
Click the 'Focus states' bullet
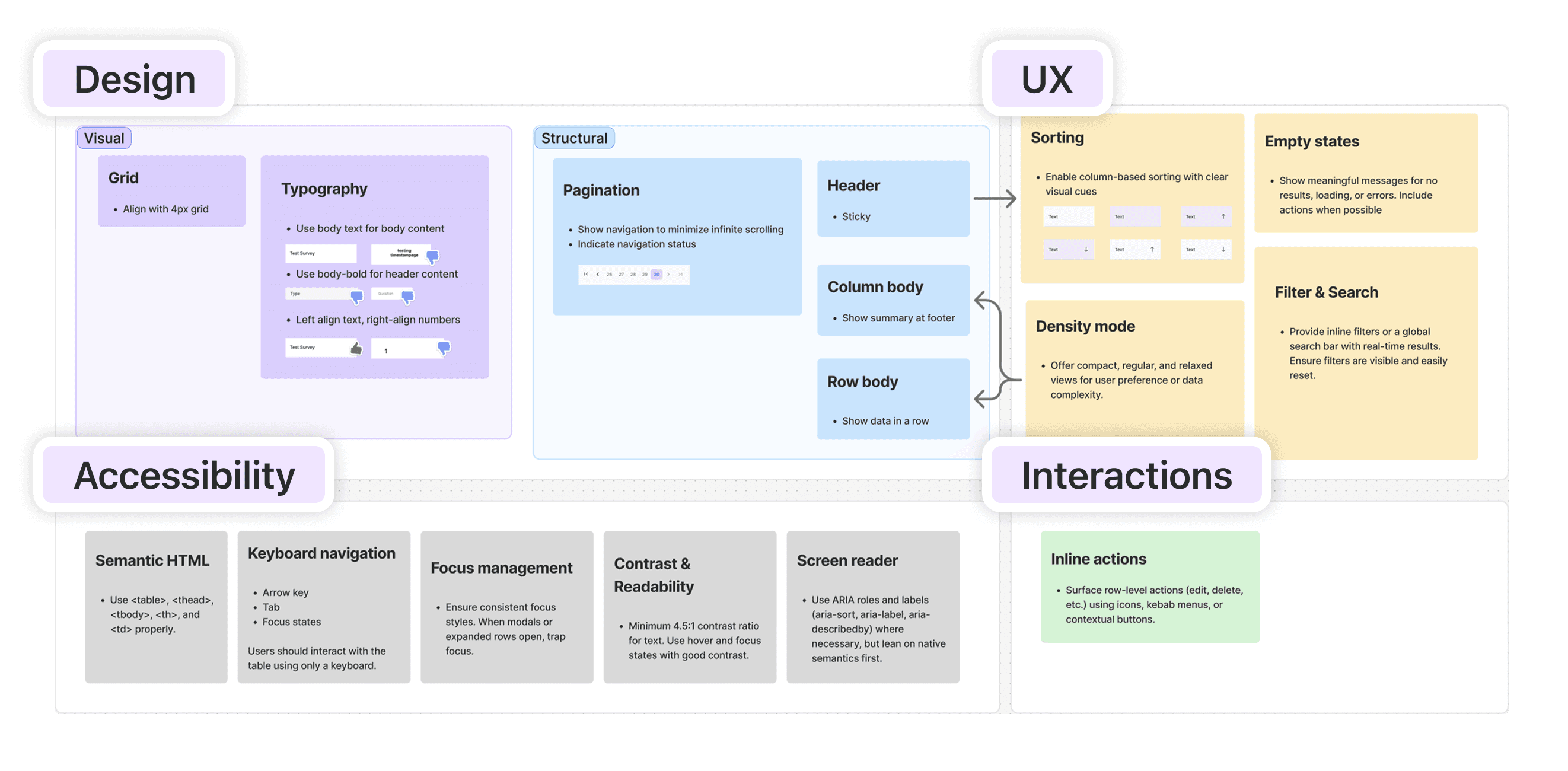click(x=292, y=622)
